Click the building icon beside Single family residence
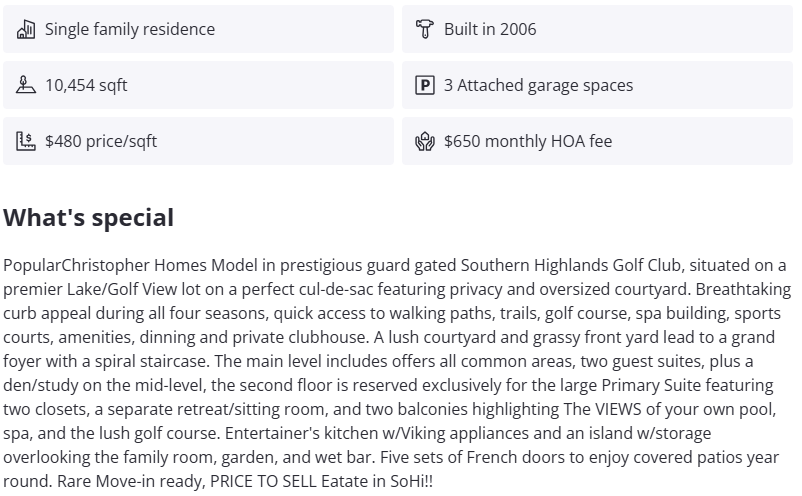 click(x=26, y=29)
